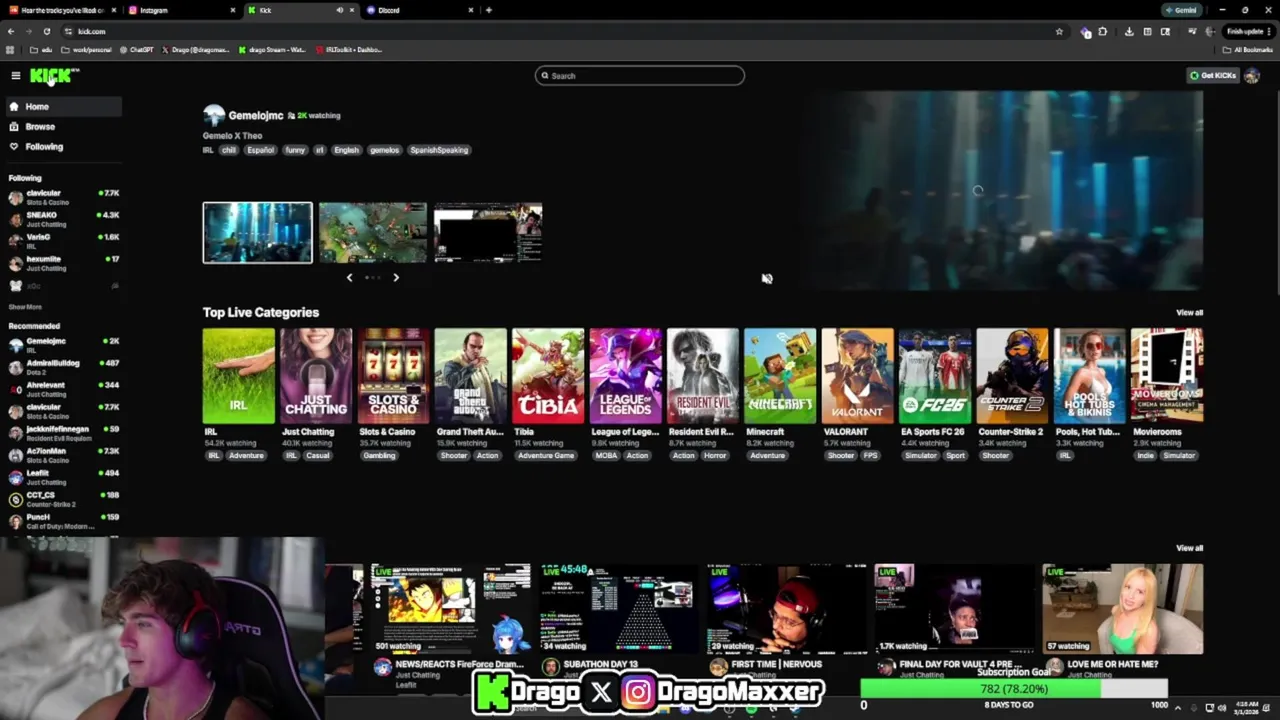Click the MOBA tag under League of Legends
Screen dimensions: 1280x720
pyautogui.click(x=606, y=456)
